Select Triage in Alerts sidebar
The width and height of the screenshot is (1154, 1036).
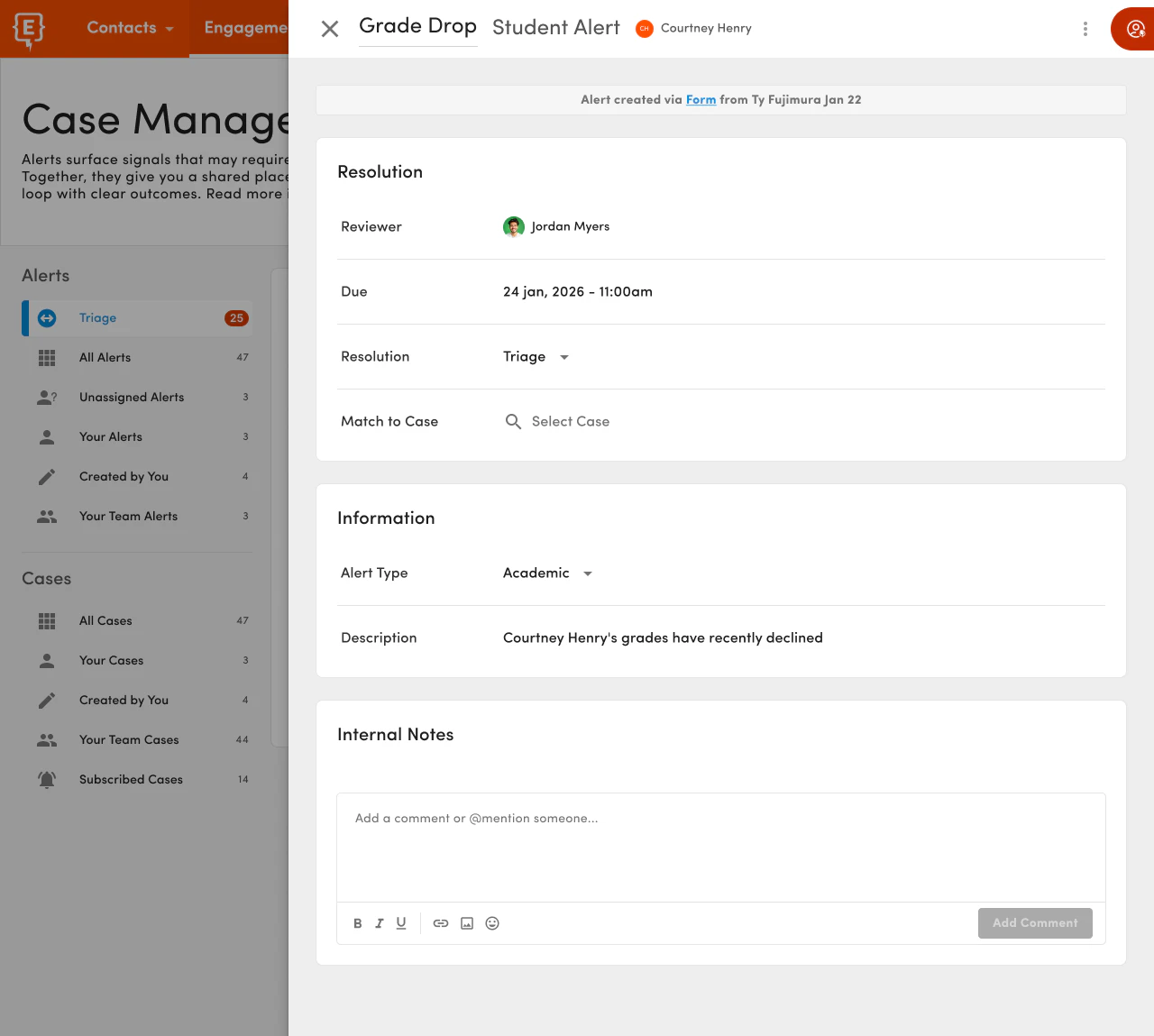pyautogui.click(x=138, y=318)
